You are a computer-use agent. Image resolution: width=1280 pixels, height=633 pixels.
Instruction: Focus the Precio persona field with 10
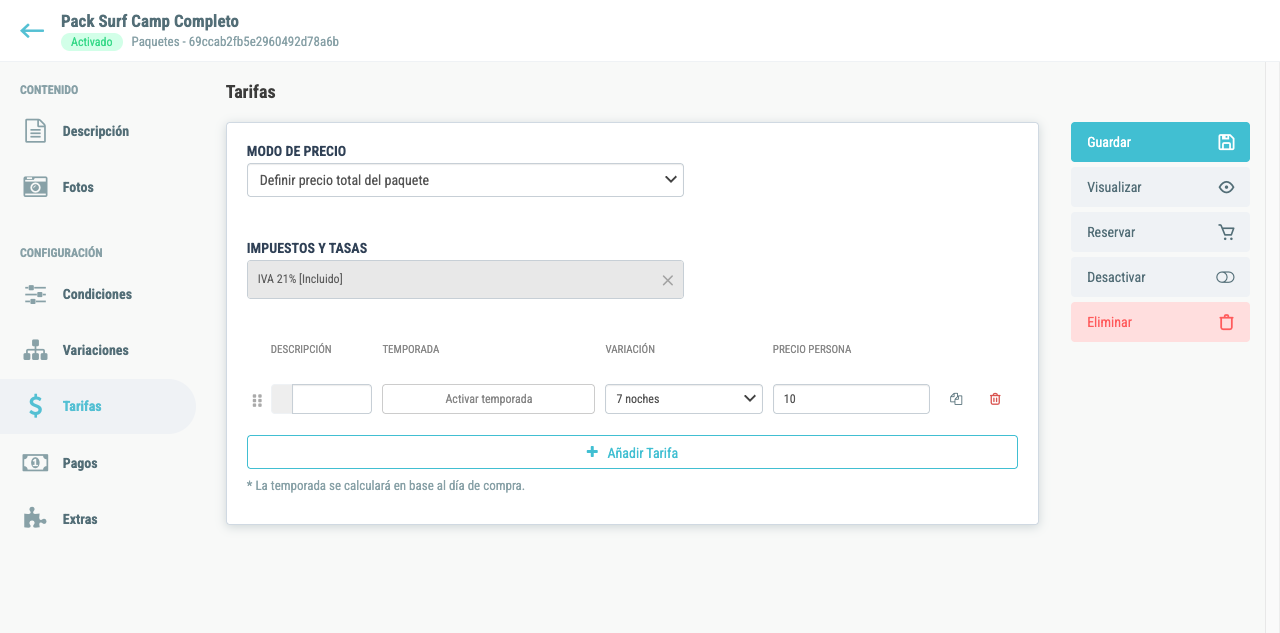click(851, 399)
